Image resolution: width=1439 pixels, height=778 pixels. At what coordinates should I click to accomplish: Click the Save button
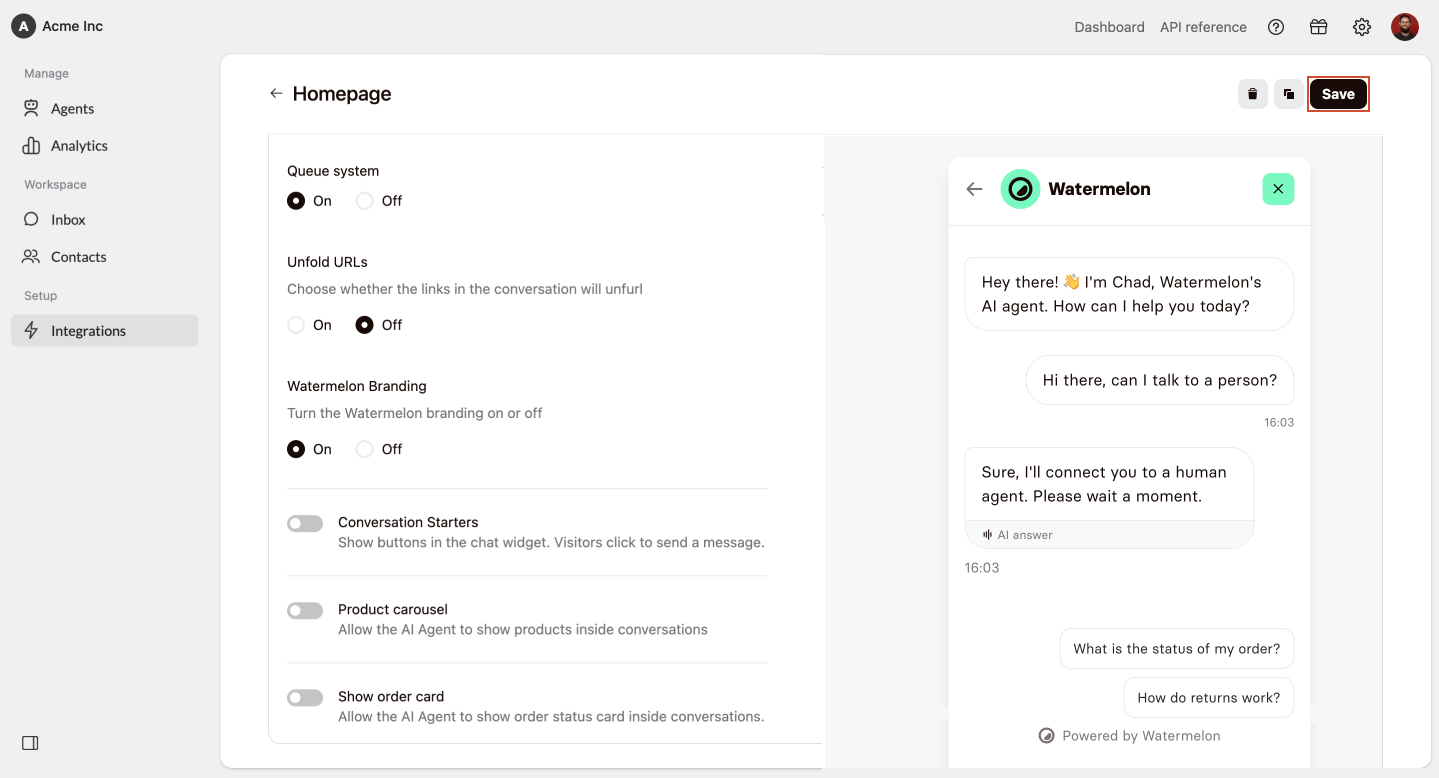1338,94
